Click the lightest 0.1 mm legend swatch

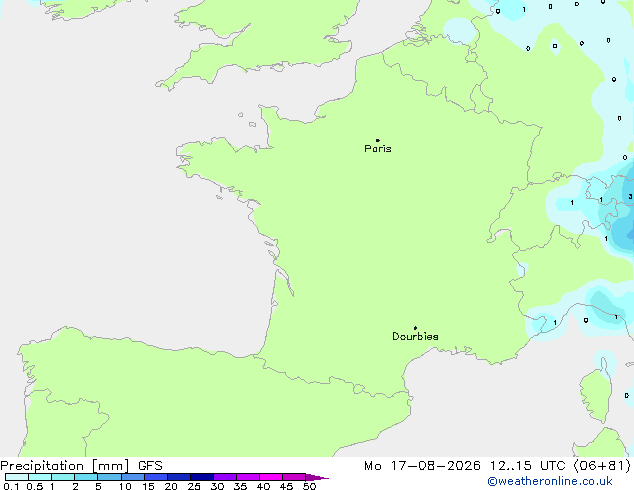pyautogui.click(x=17, y=477)
